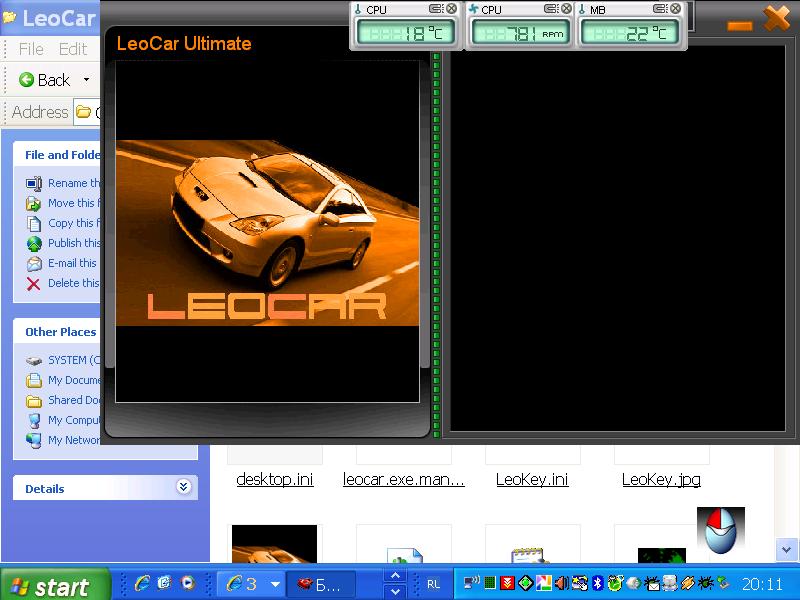The width and height of the screenshot is (800, 600).
Task: Open My Computer in Other Places
Action: point(73,420)
